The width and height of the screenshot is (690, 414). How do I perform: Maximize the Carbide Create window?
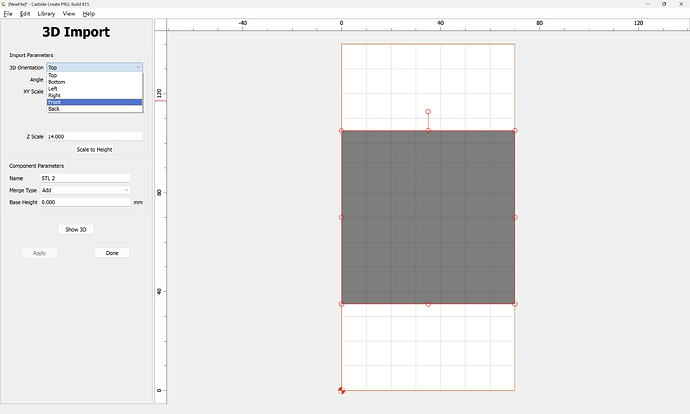[664, 4]
